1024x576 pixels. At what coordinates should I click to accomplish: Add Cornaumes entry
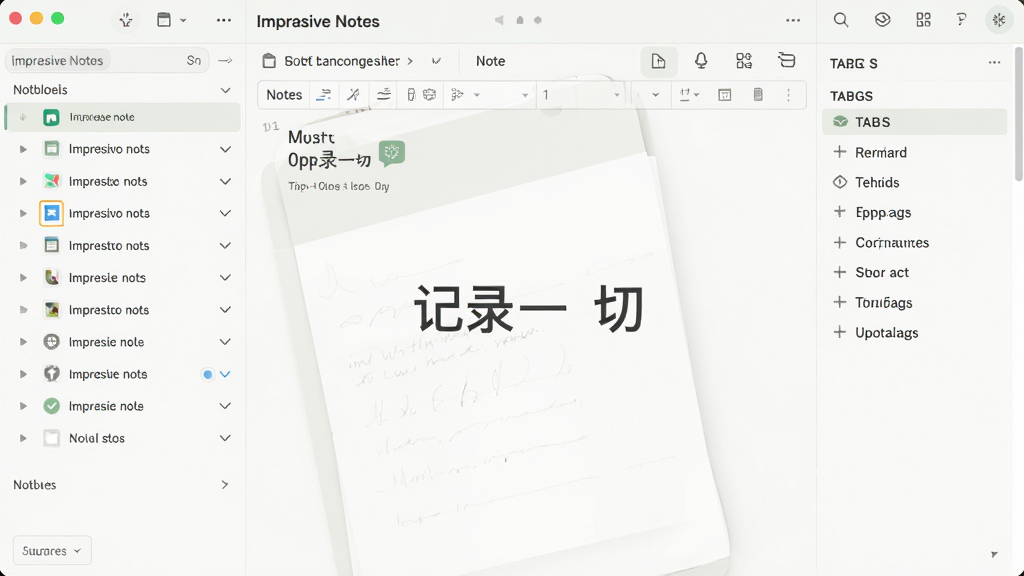[x=840, y=242]
